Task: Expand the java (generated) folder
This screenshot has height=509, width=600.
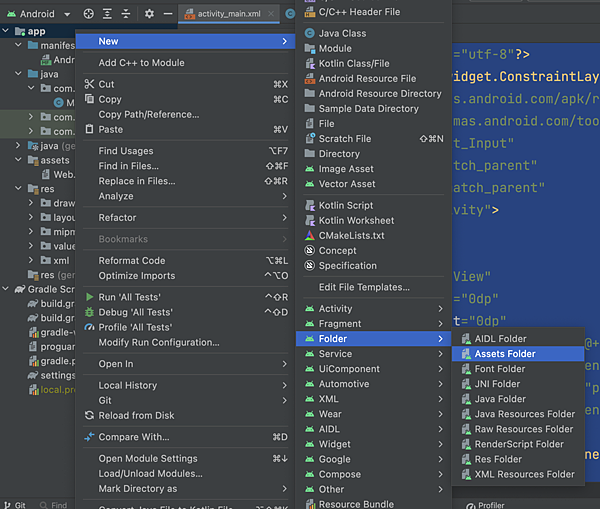Action: pyautogui.click(x=18, y=145)
